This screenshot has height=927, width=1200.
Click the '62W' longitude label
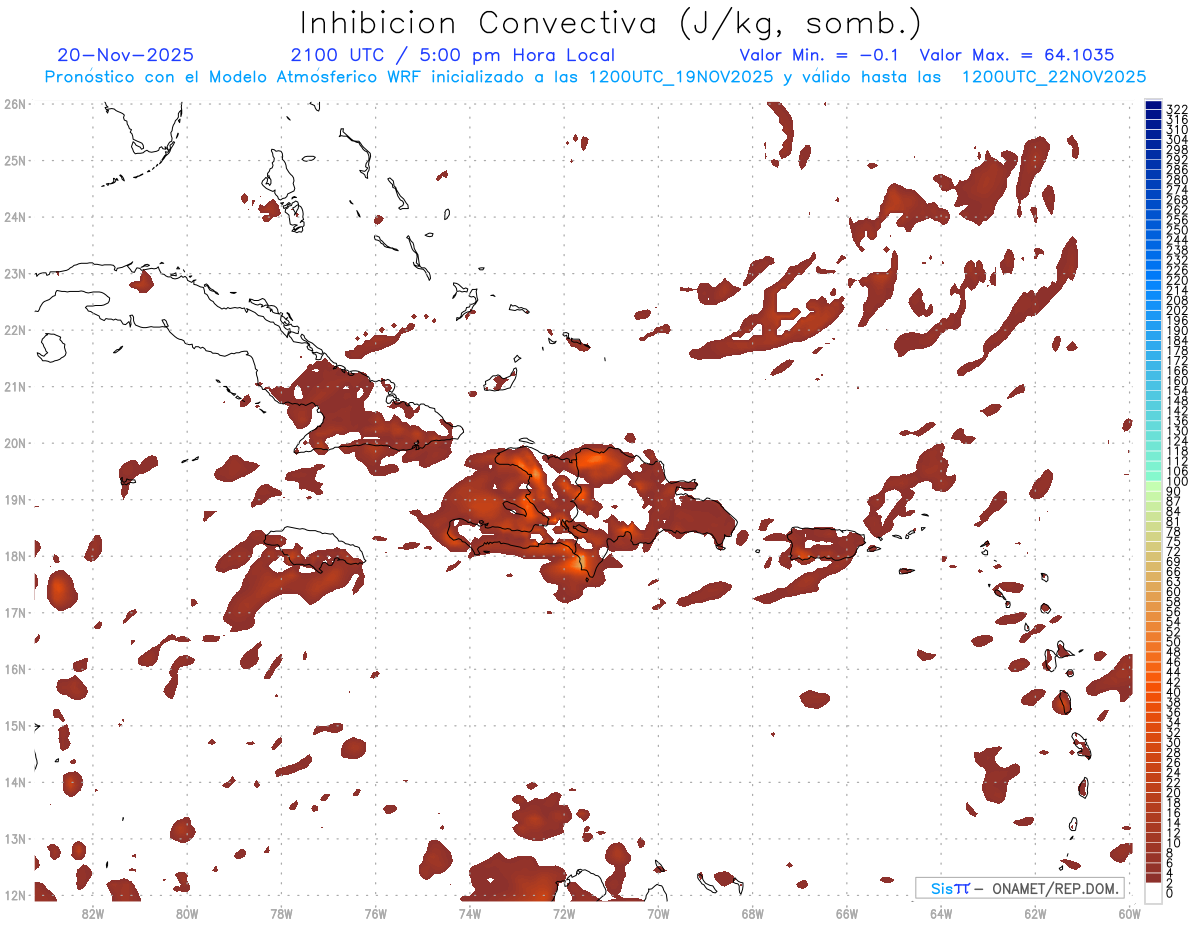[1035, 912]
